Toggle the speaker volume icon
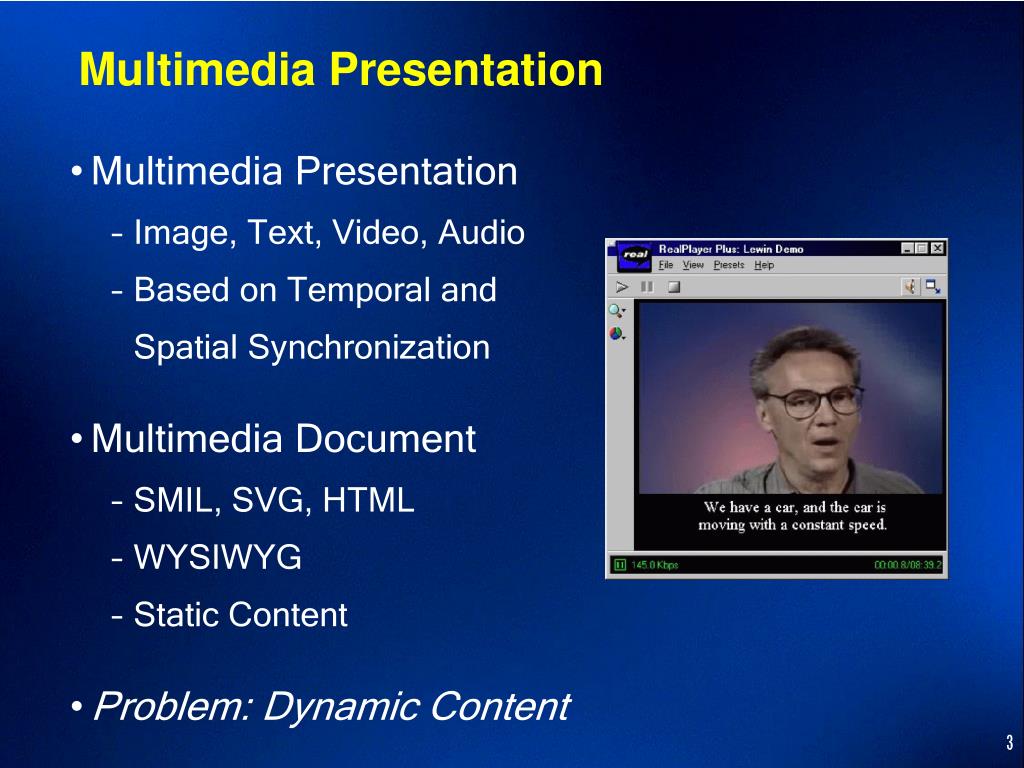The image size is (1024, 768). point(910,286)
